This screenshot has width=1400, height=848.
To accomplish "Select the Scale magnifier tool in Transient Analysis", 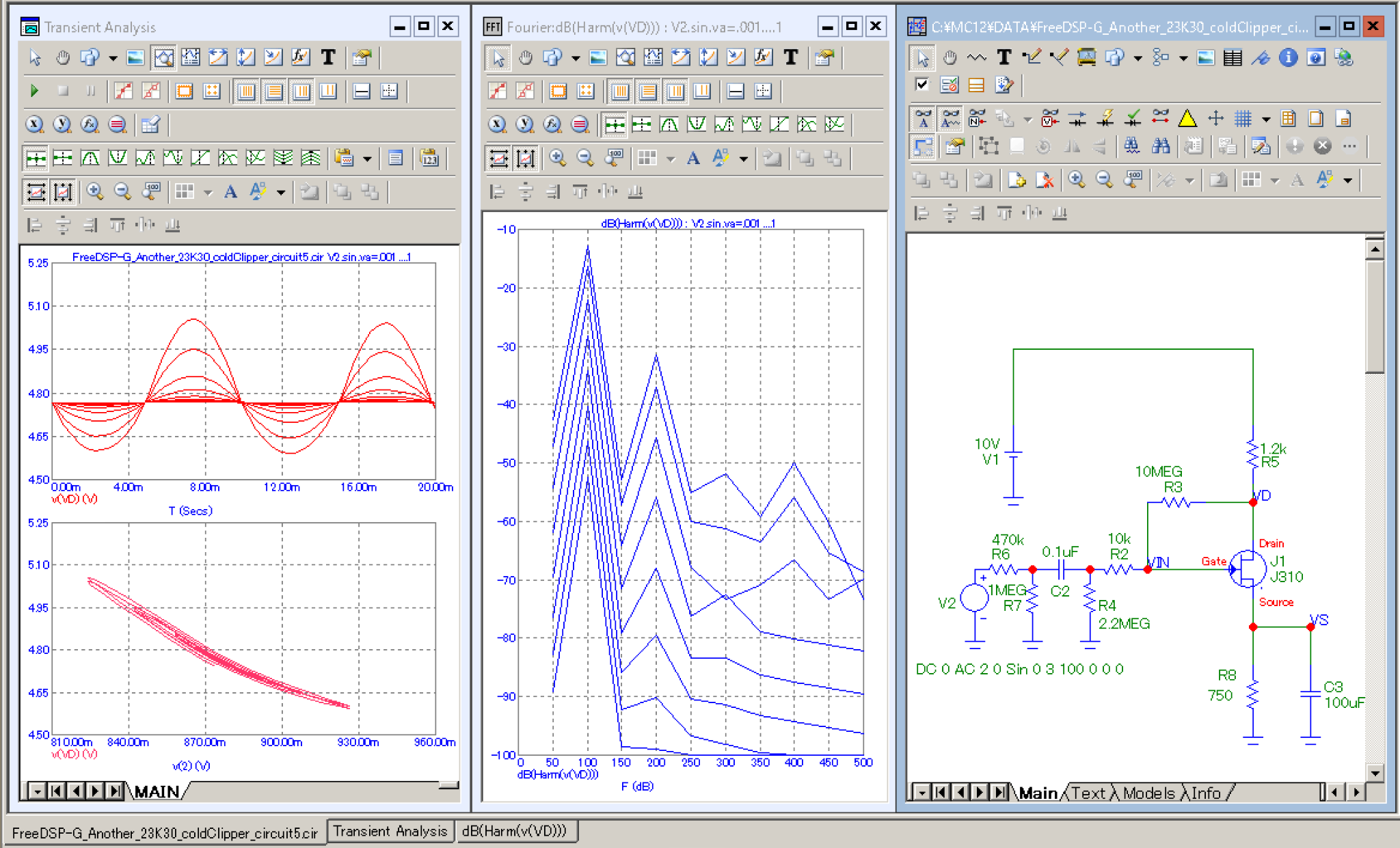I will tap(163, 57).
